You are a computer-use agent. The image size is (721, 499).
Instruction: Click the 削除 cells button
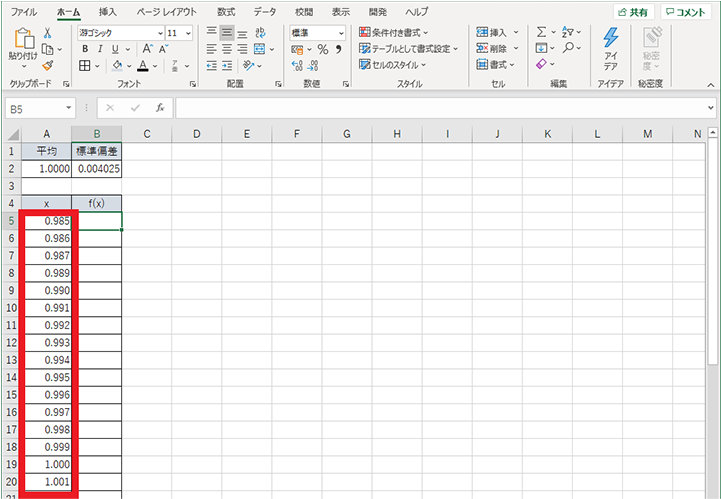(x=498, y=48)
